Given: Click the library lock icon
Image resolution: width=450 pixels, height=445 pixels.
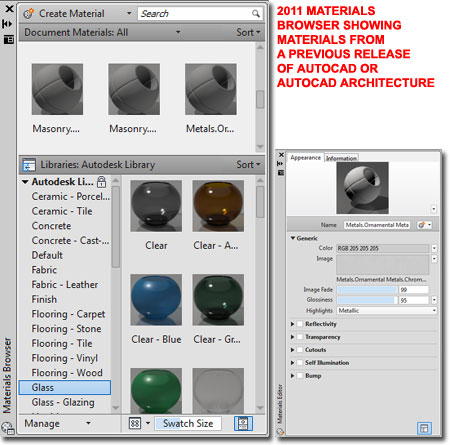Looking at the screenshot, I should [101, 182].
